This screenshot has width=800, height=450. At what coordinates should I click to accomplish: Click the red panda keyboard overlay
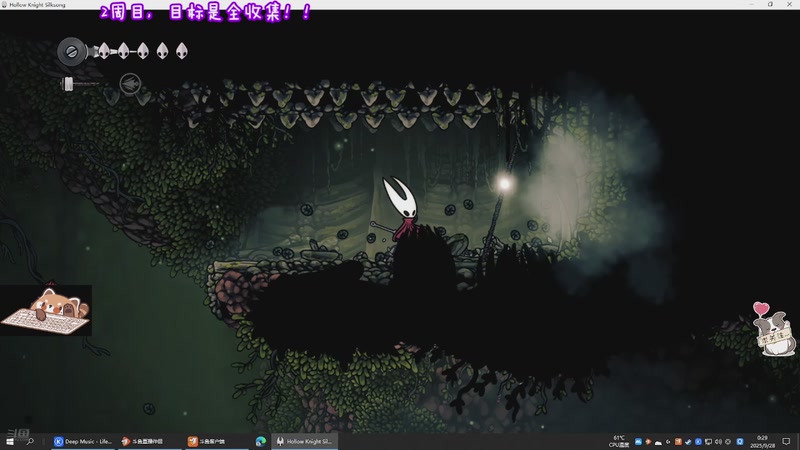point(46,310)
